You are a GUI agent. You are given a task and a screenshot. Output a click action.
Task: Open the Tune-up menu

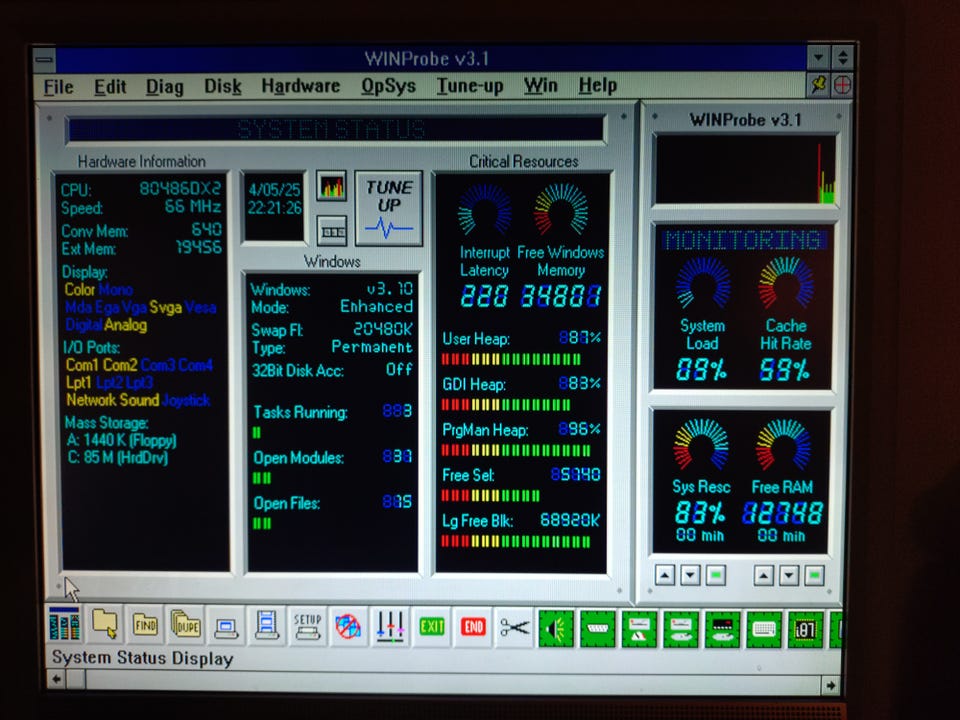(x=470, y=86)
